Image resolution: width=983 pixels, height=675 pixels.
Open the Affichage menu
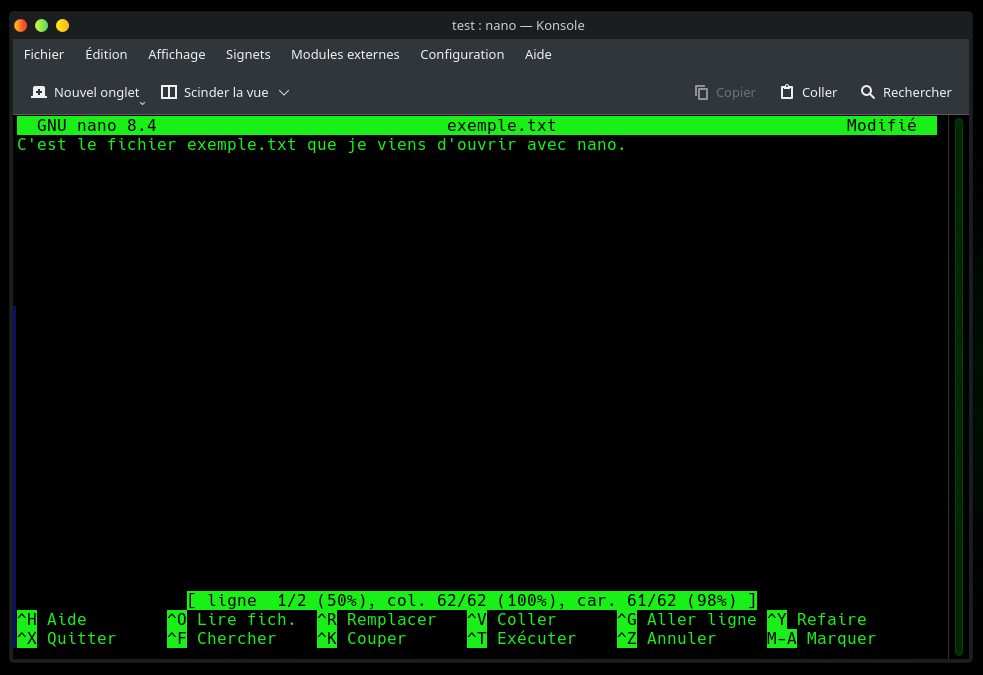(x=176, y=54)
